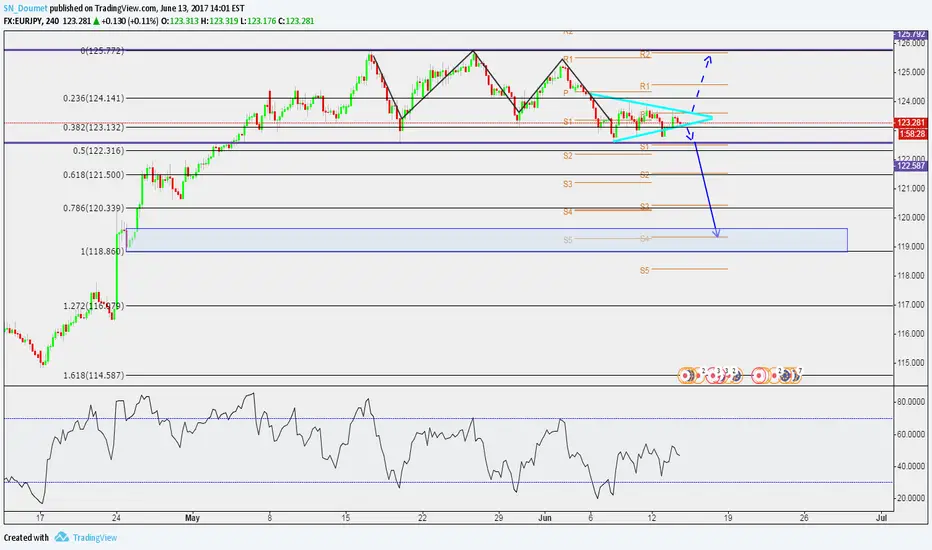The width and height of the screenshot is (932, 550).
Task: Click the 1.618(114.587) Fibonacci extension label
Action: [x=41, y=375]
